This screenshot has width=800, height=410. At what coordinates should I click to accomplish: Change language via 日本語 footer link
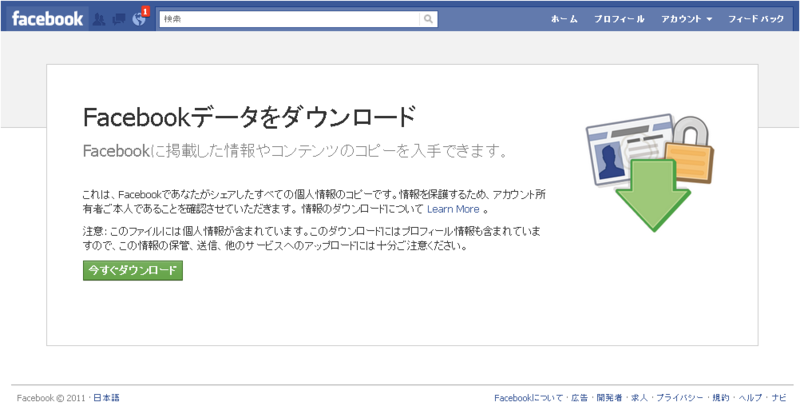[x=106, y=398]
